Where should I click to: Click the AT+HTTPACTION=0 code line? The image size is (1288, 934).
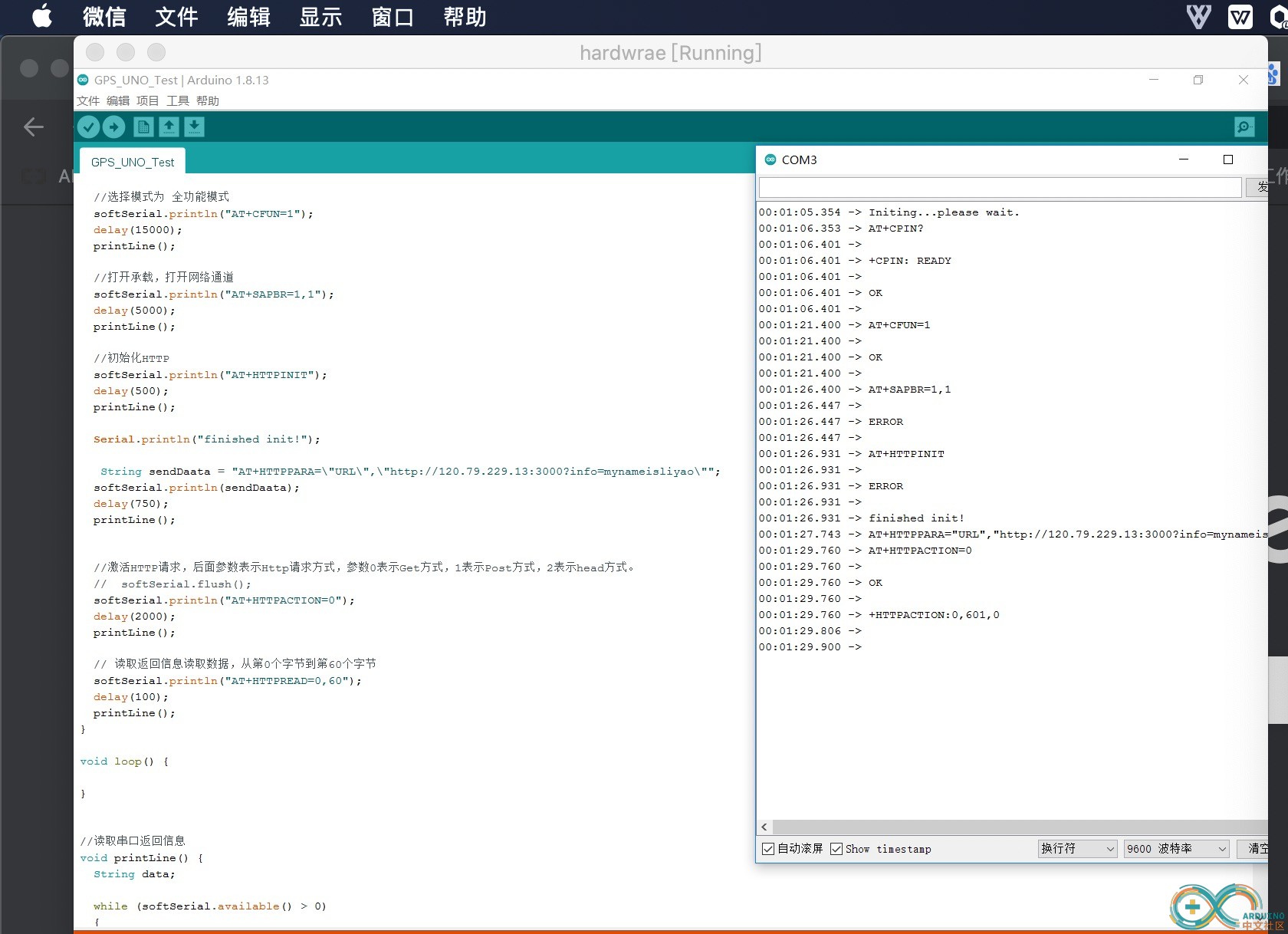[x=224, y=600]
